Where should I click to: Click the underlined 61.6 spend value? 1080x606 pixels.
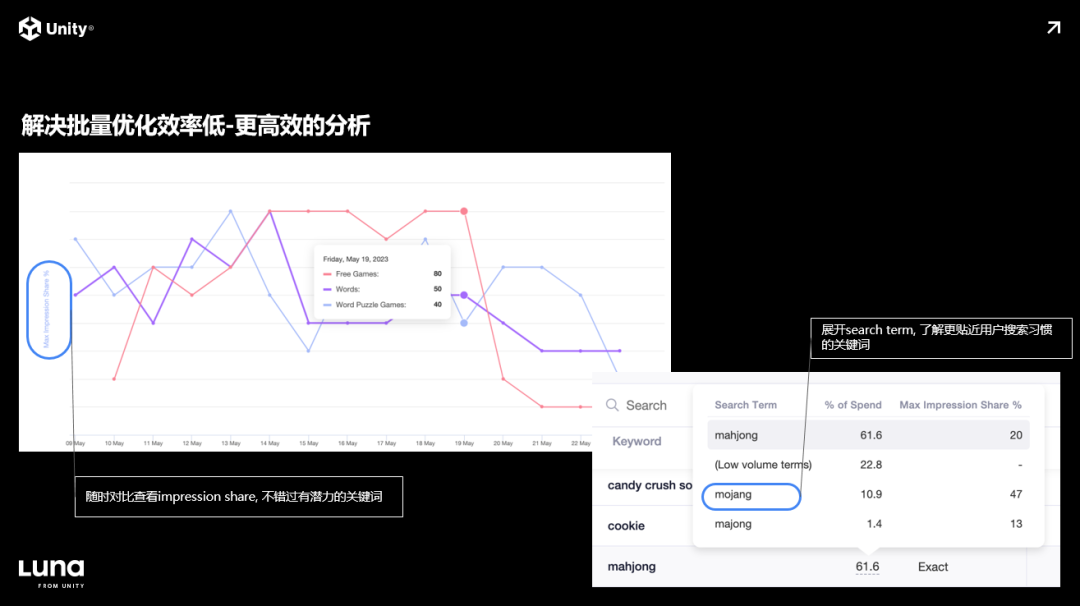[x=866, y=567]
